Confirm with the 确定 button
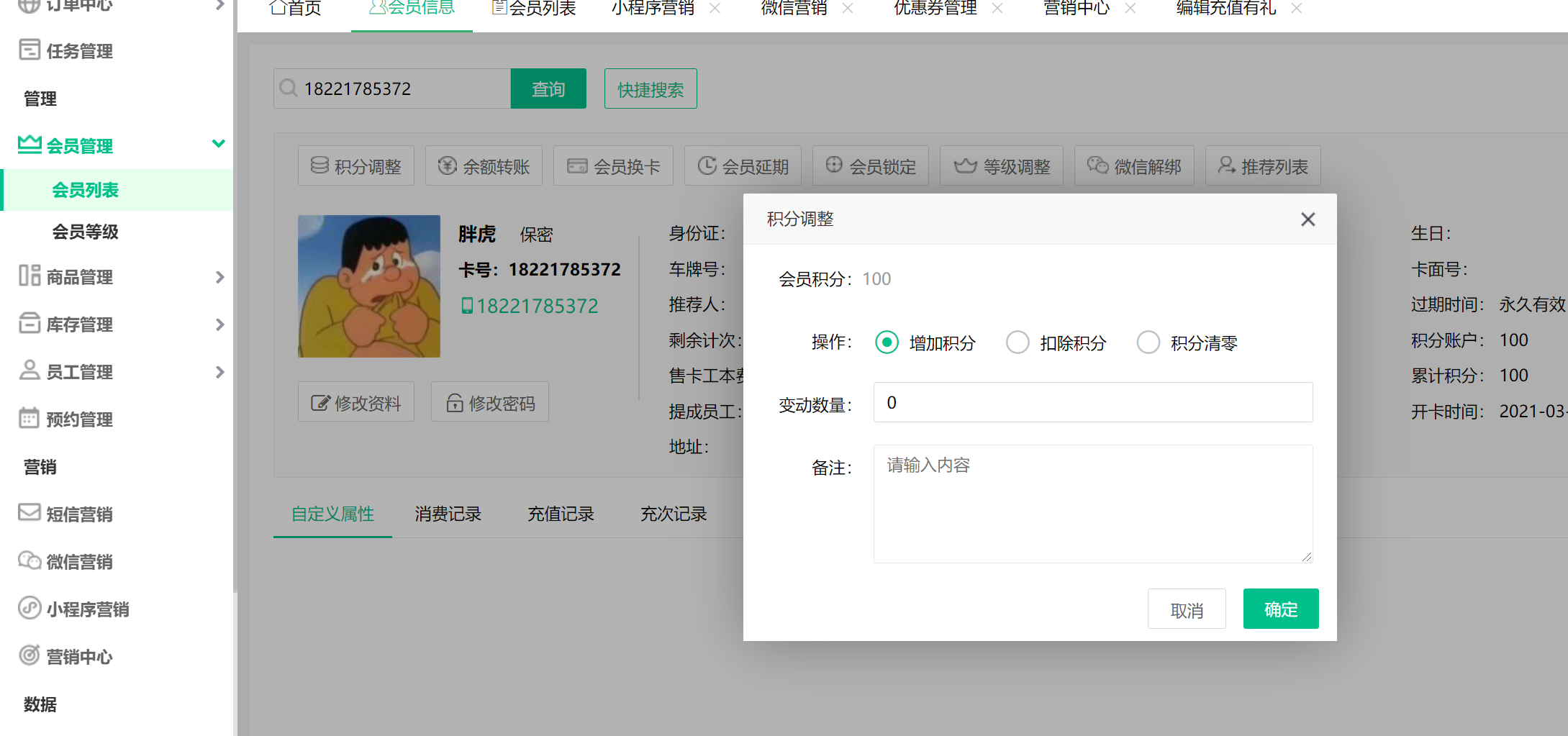 1280,609
